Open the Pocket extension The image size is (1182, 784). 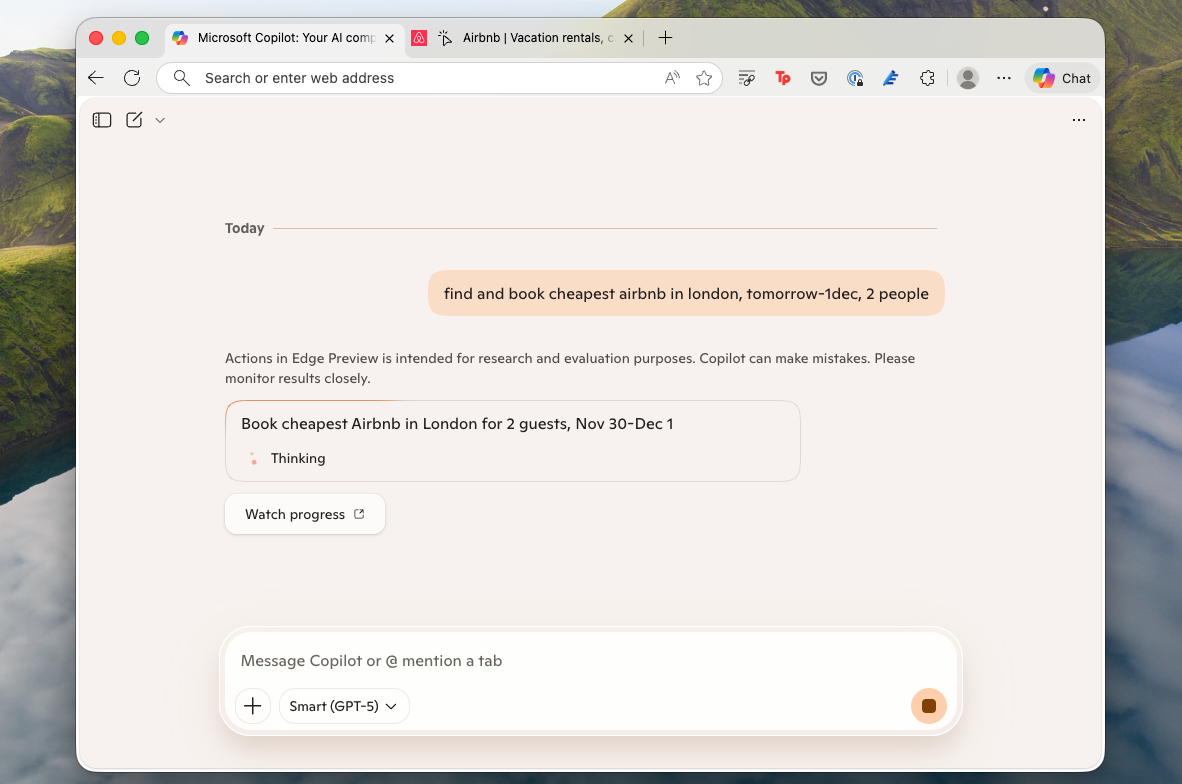819,78
